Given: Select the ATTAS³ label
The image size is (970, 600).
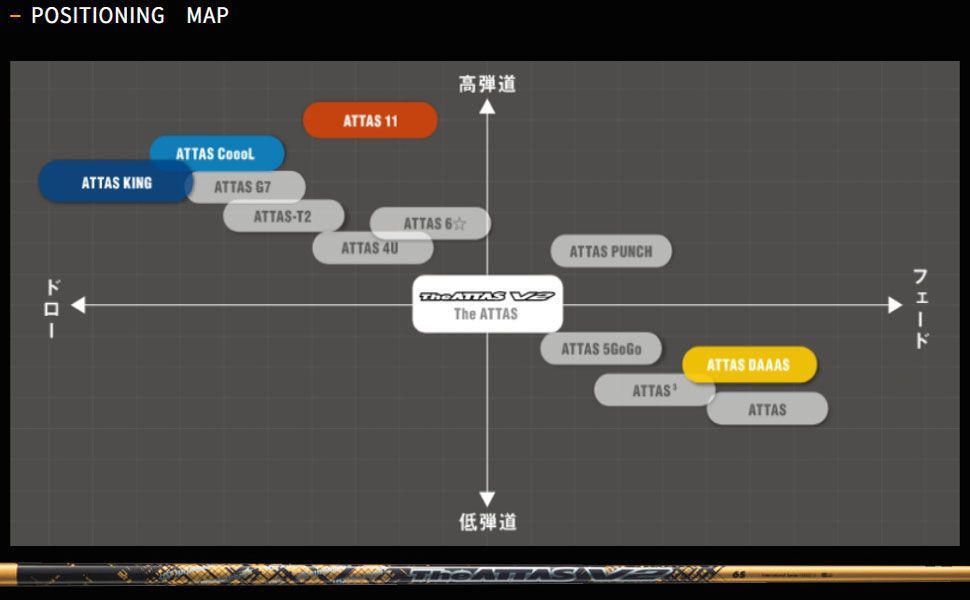Looking at the screenshot, I should (655, 390).
